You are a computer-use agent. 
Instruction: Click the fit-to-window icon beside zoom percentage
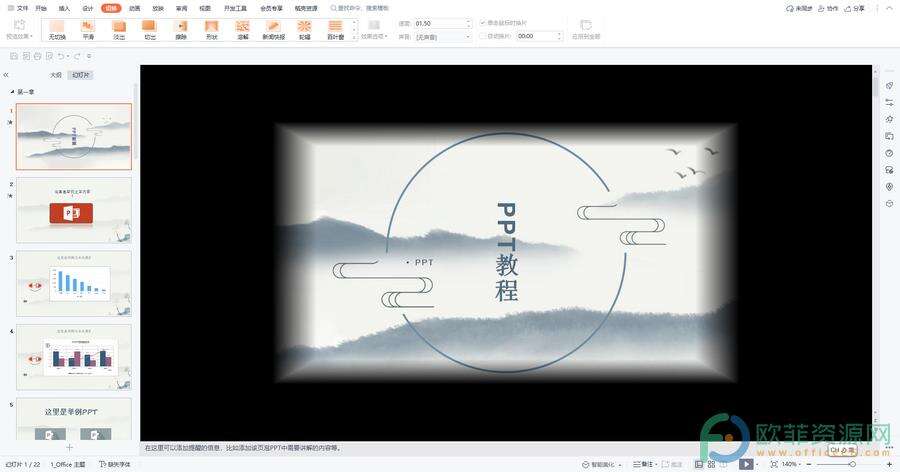(774, 464)
